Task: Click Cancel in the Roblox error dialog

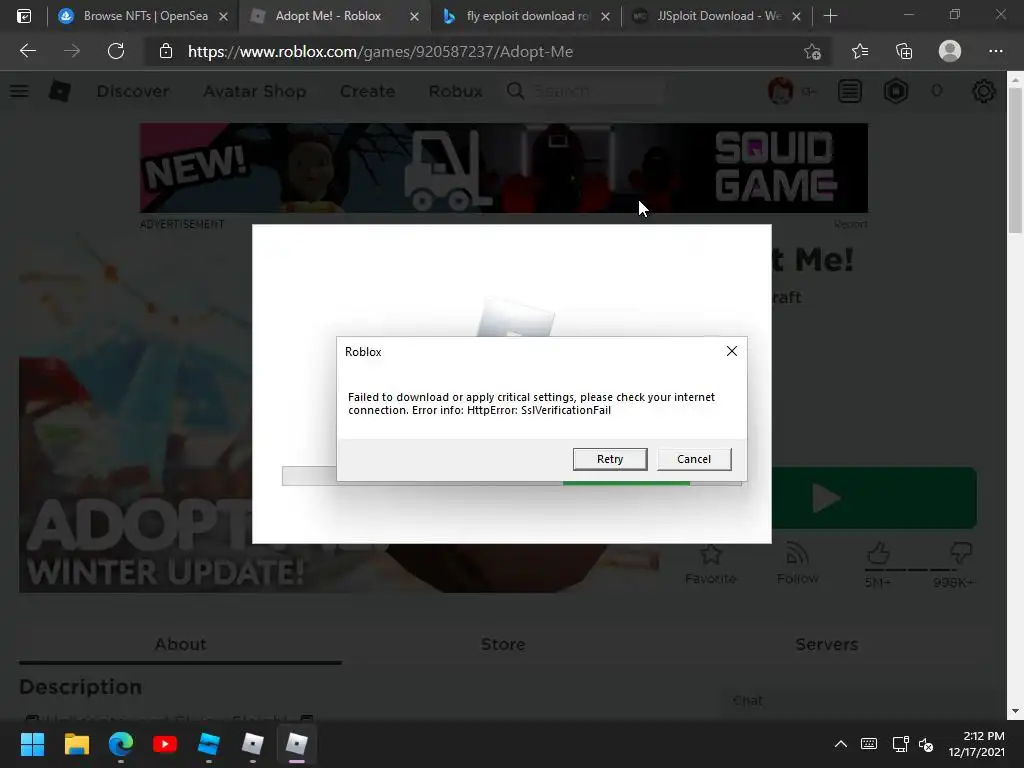Action: pos(694,459)
